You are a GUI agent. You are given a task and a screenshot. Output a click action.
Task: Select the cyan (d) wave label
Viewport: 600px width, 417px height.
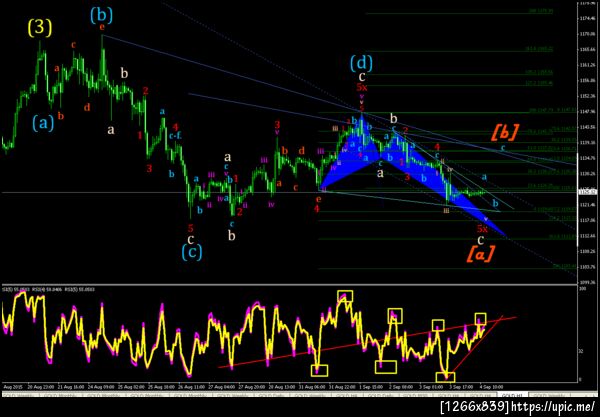(x=361, y=63)
